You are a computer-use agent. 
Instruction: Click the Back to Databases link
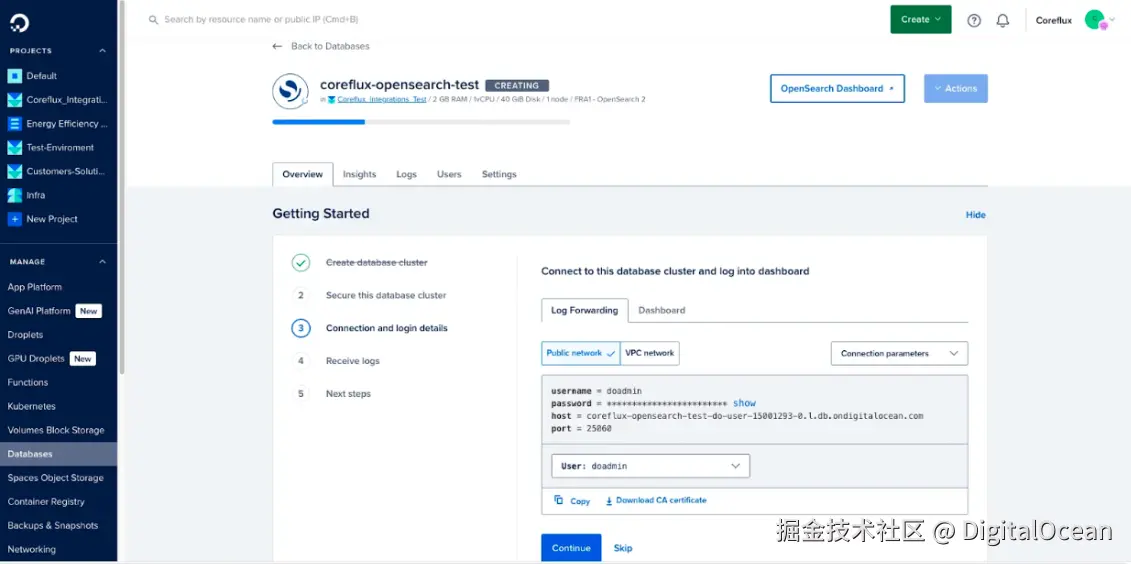tap(330, 46)
